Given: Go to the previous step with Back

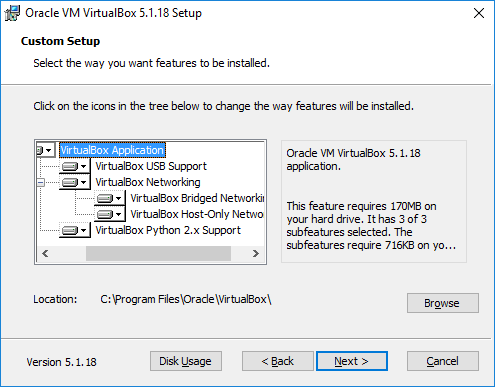Looking at the screenshot, I should coord(278,361).
